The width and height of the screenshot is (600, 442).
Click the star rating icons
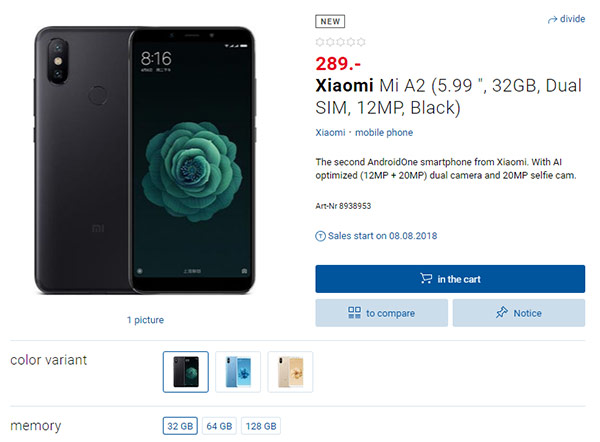pyautogui.click(x=340, y=41)
